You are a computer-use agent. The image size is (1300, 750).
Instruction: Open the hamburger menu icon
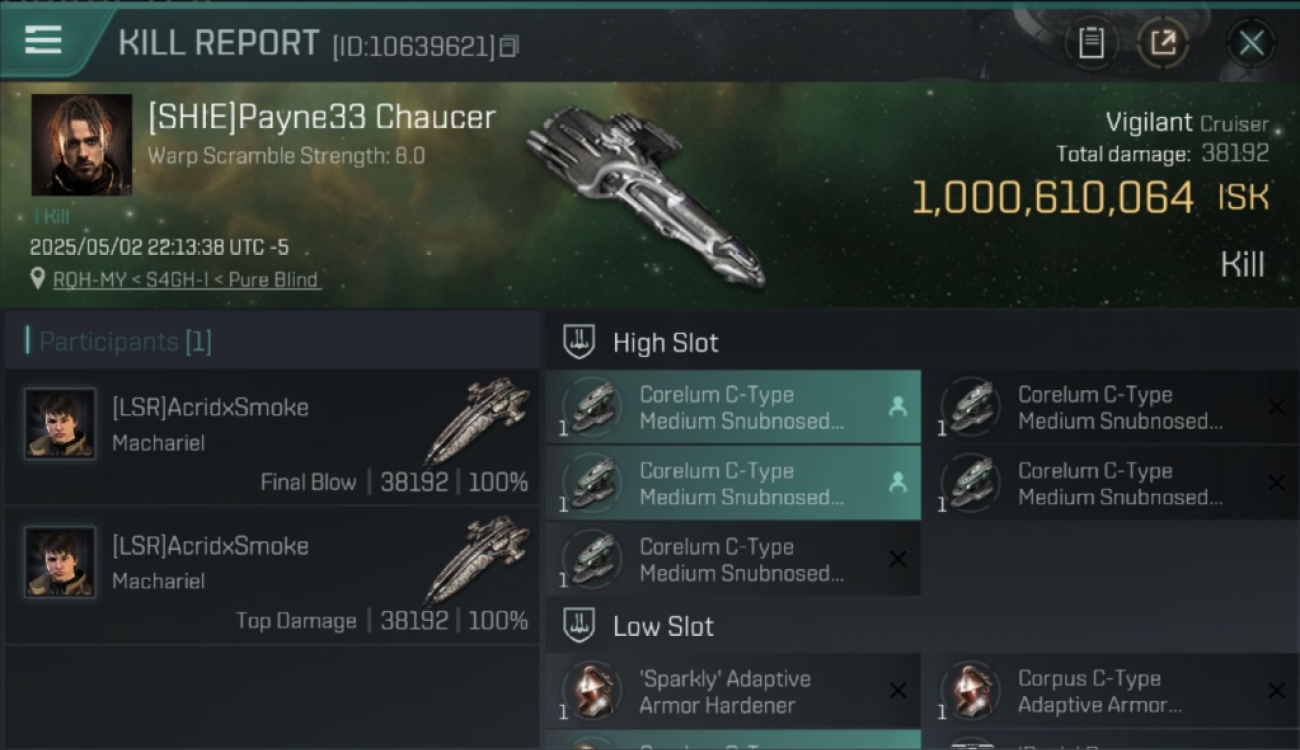[x=43, y=40]
